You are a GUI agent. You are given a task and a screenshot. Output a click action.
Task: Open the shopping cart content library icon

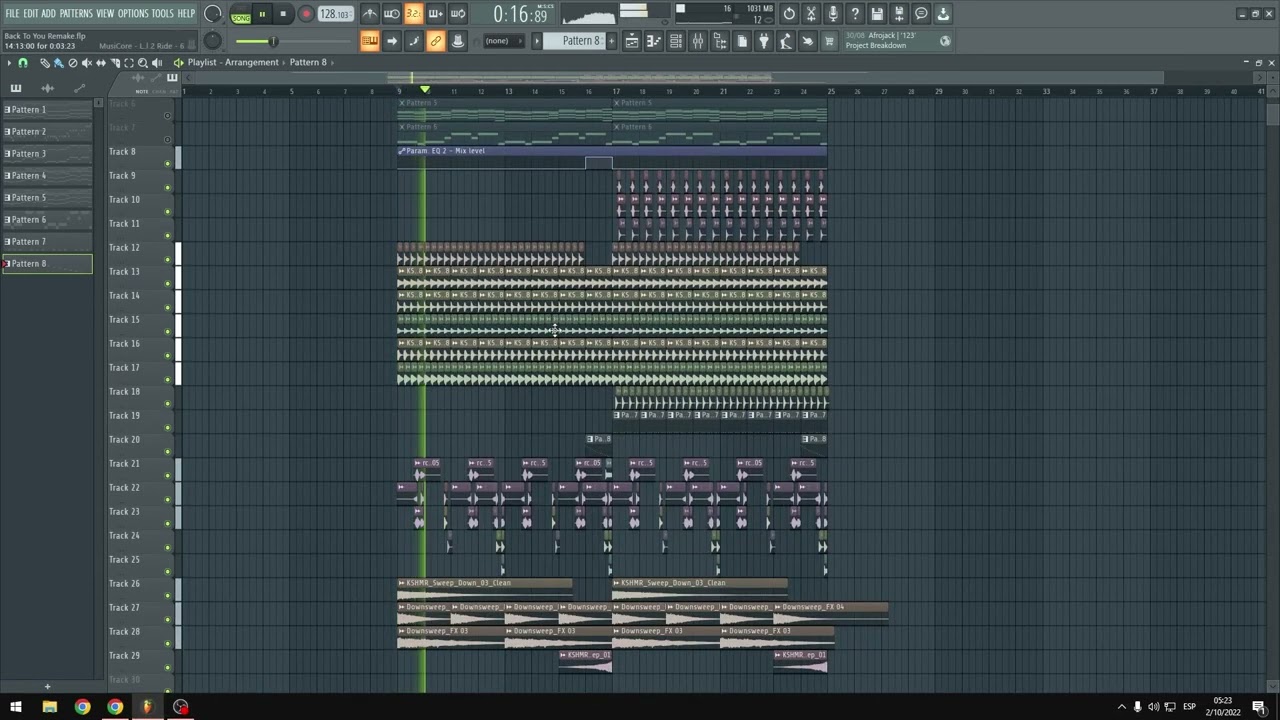[x=829, y=41]
